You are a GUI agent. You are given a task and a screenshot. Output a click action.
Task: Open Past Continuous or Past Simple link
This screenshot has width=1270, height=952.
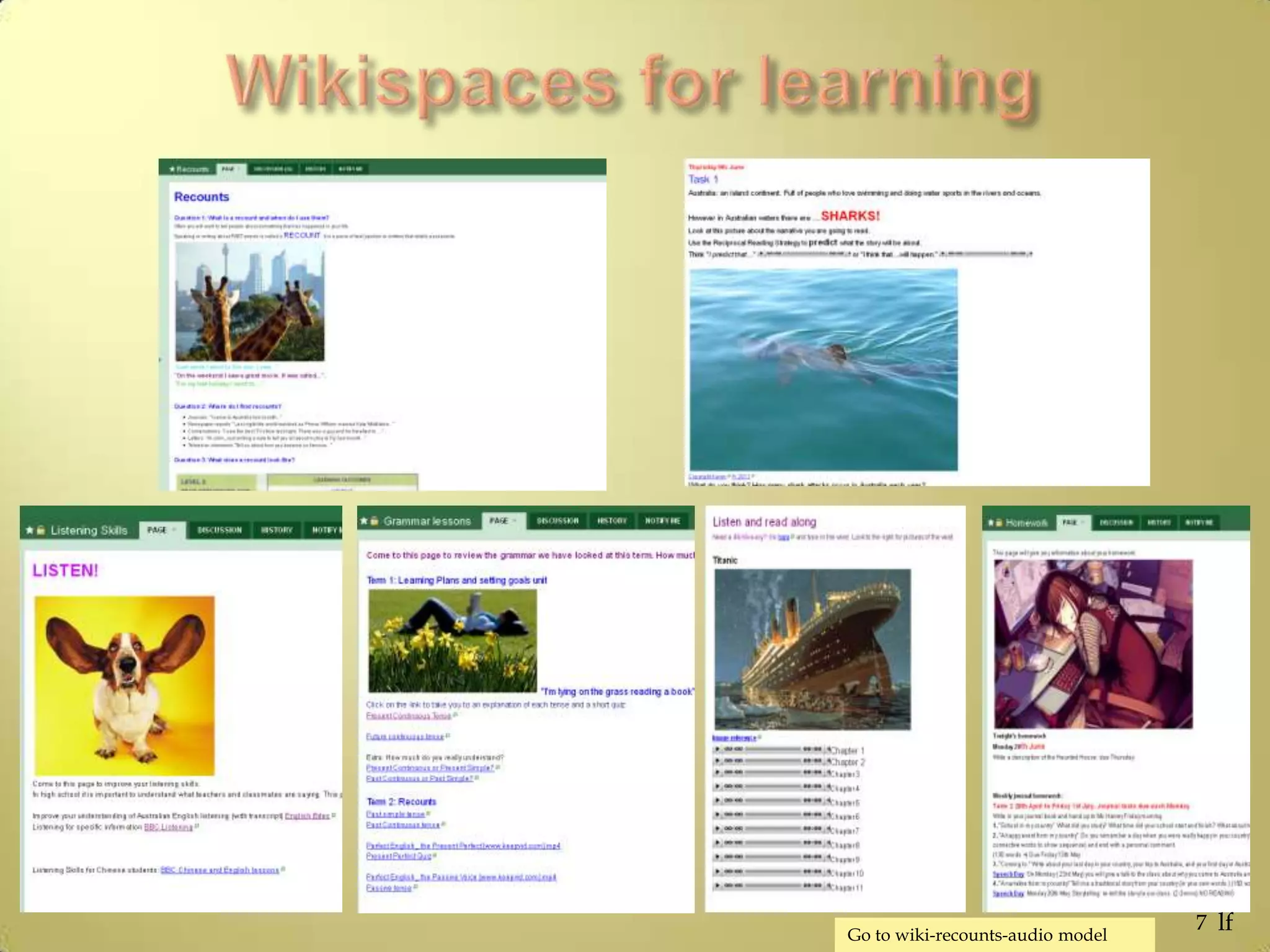pos(419,778)
